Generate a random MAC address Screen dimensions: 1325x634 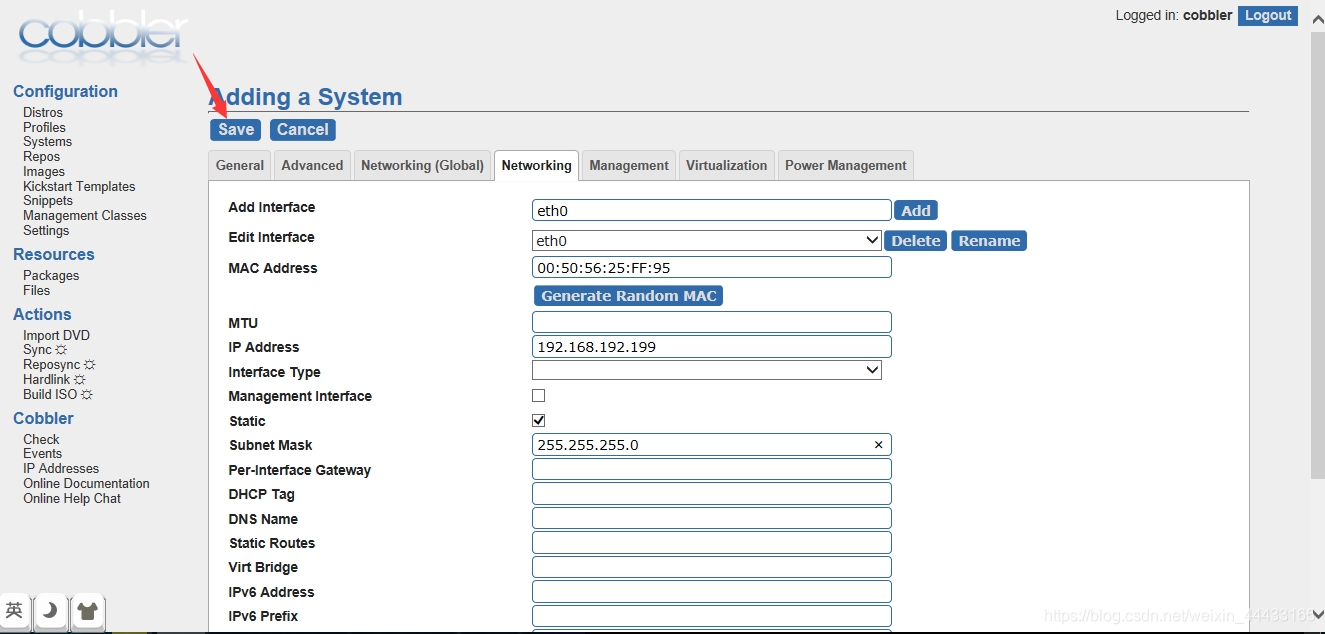tap(629, 296)
